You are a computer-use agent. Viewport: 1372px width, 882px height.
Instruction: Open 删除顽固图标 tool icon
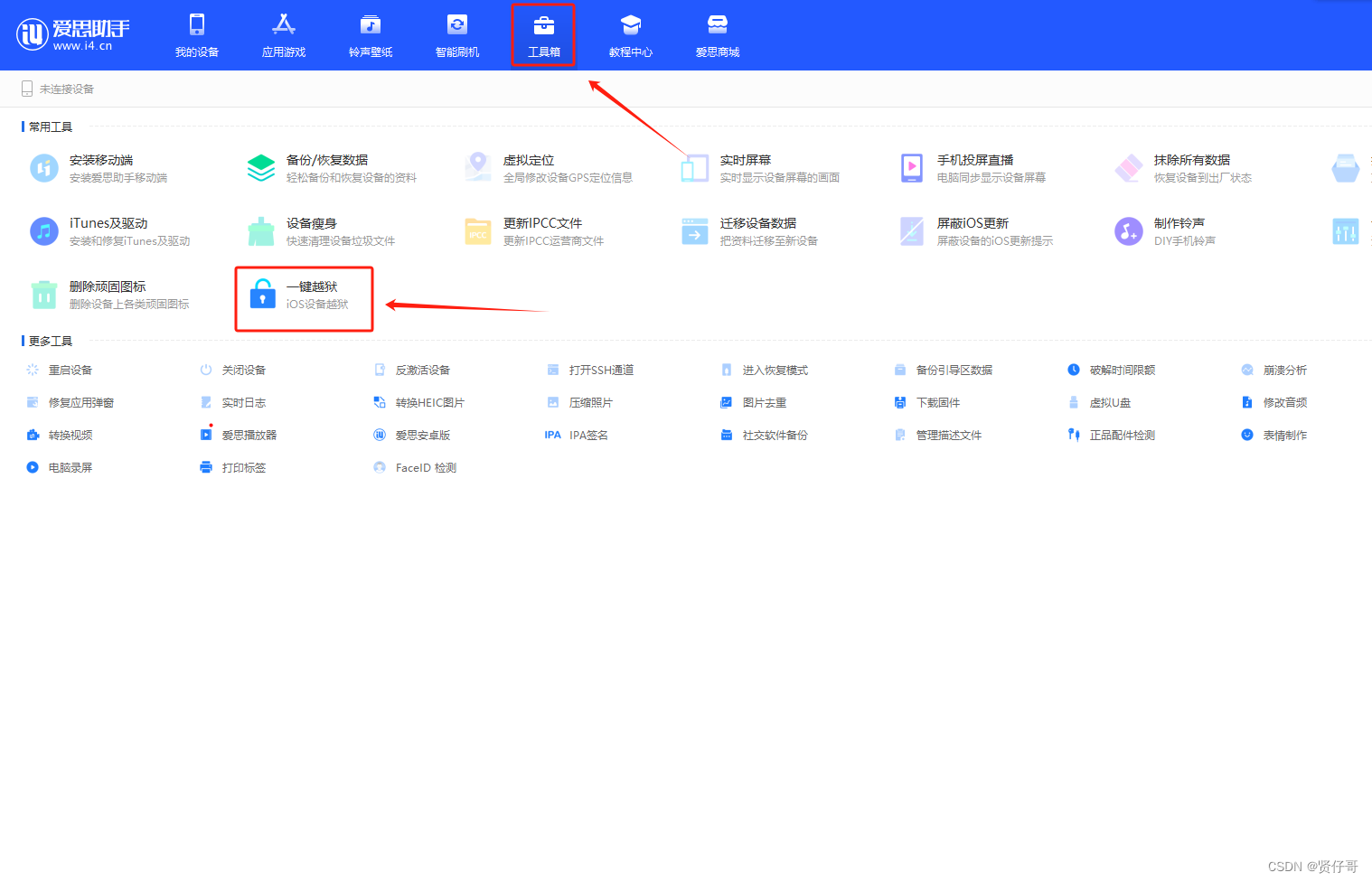click(44, 295)
